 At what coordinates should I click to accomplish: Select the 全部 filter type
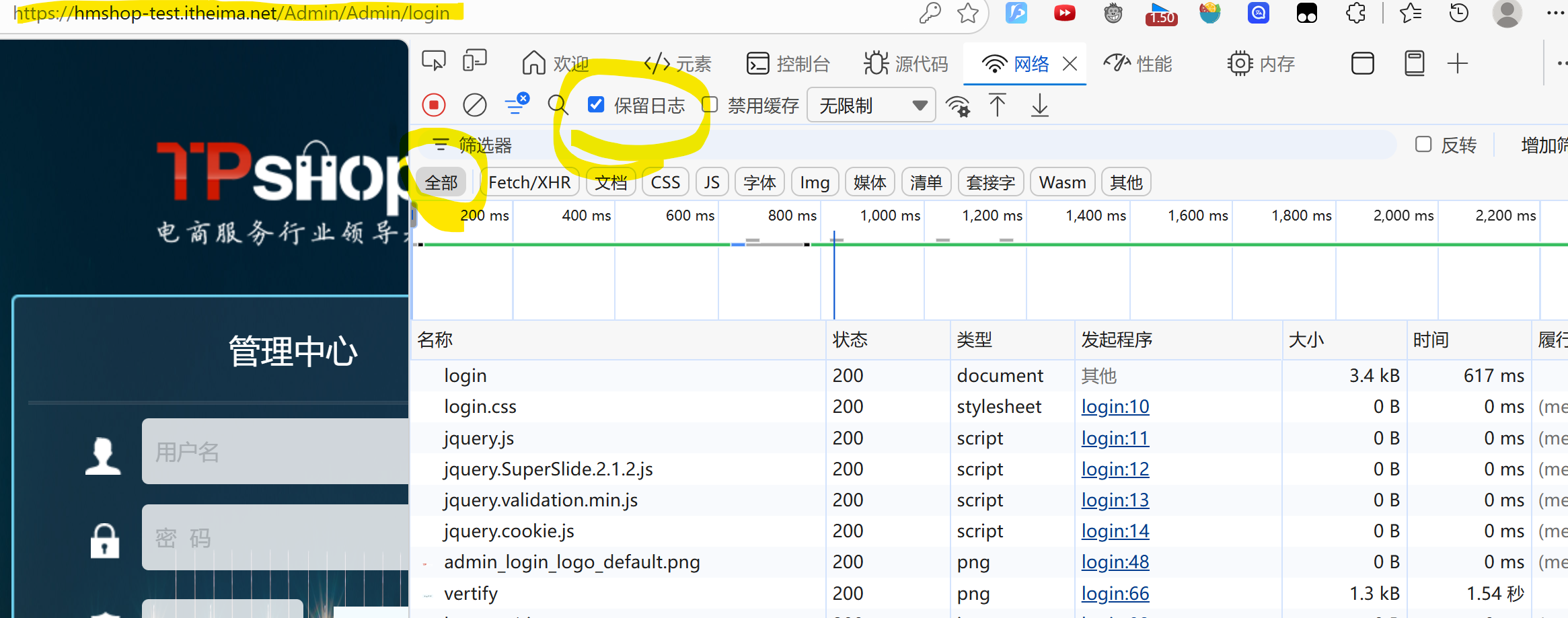pyautogui.click(x=441, y=182)
